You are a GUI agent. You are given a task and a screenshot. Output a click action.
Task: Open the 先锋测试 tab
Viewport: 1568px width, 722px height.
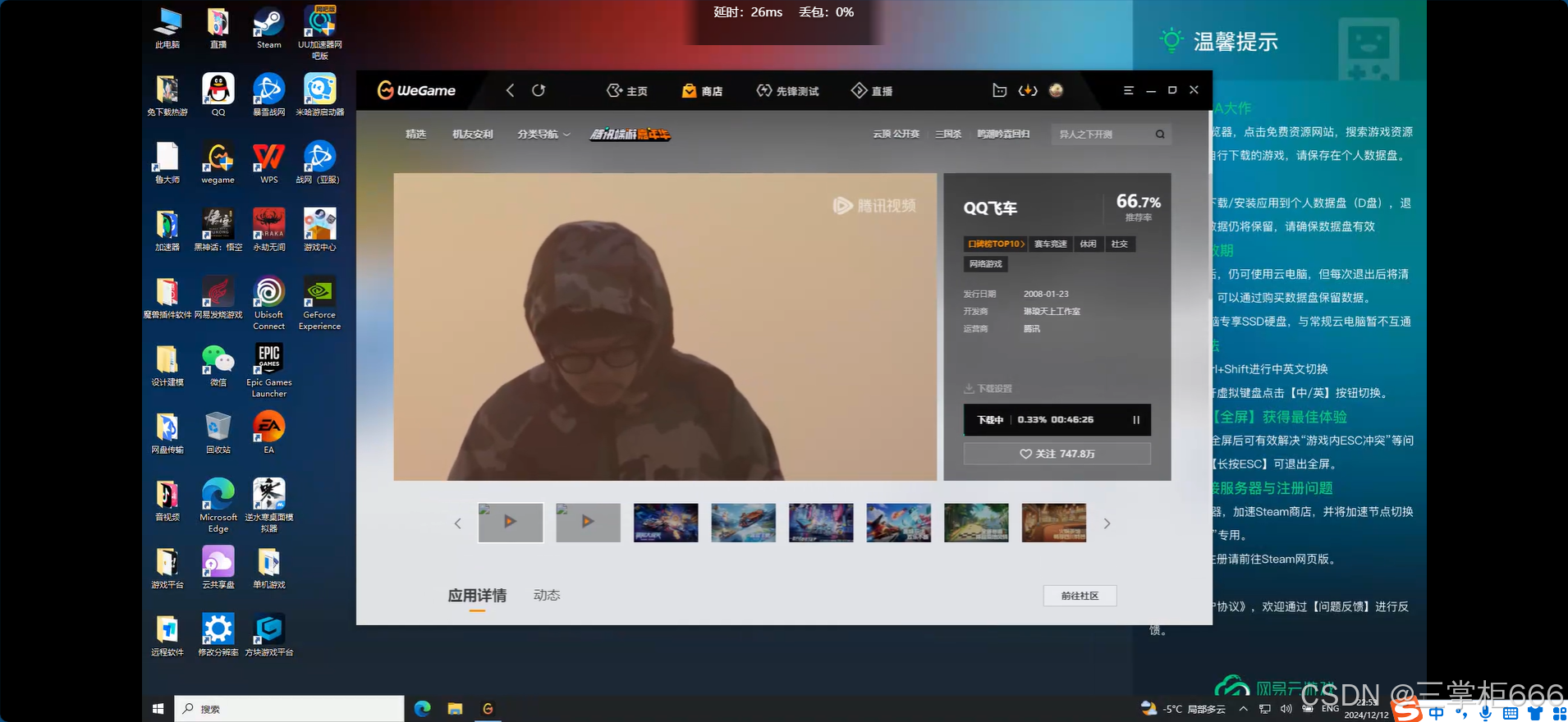click(x=788, y=91)
